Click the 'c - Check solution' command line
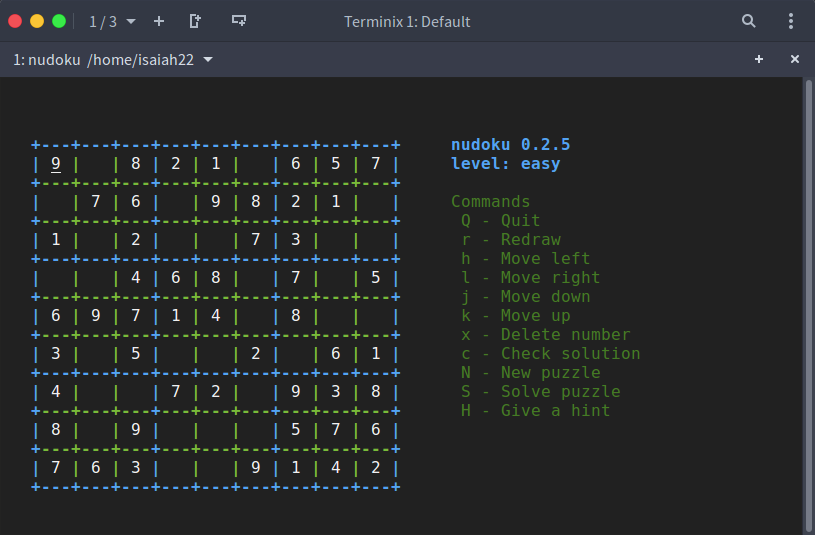 (550, 354)
